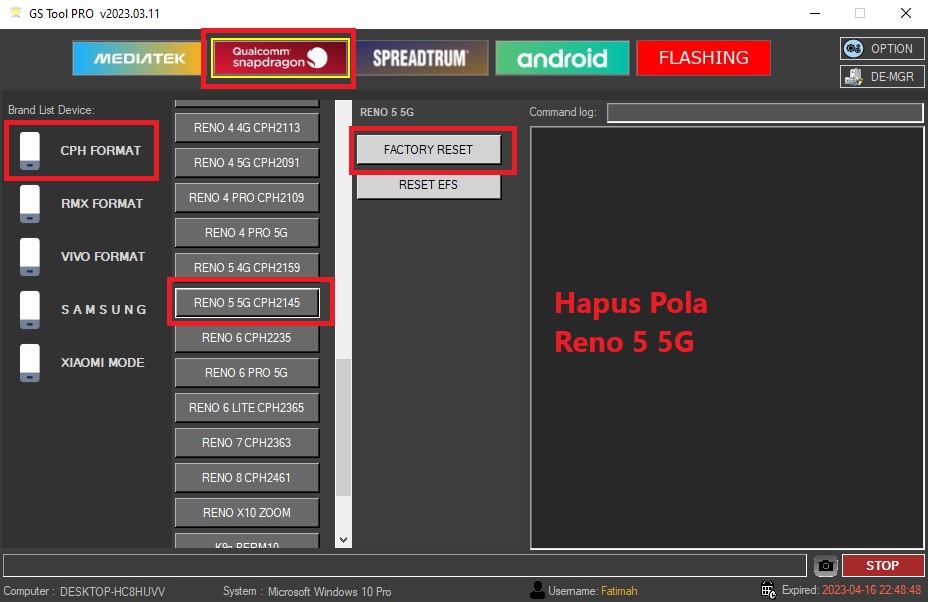This screenshot has width=928, height=602.
Task: Click the DE-MGR computer icon
Action: (853, 77)
